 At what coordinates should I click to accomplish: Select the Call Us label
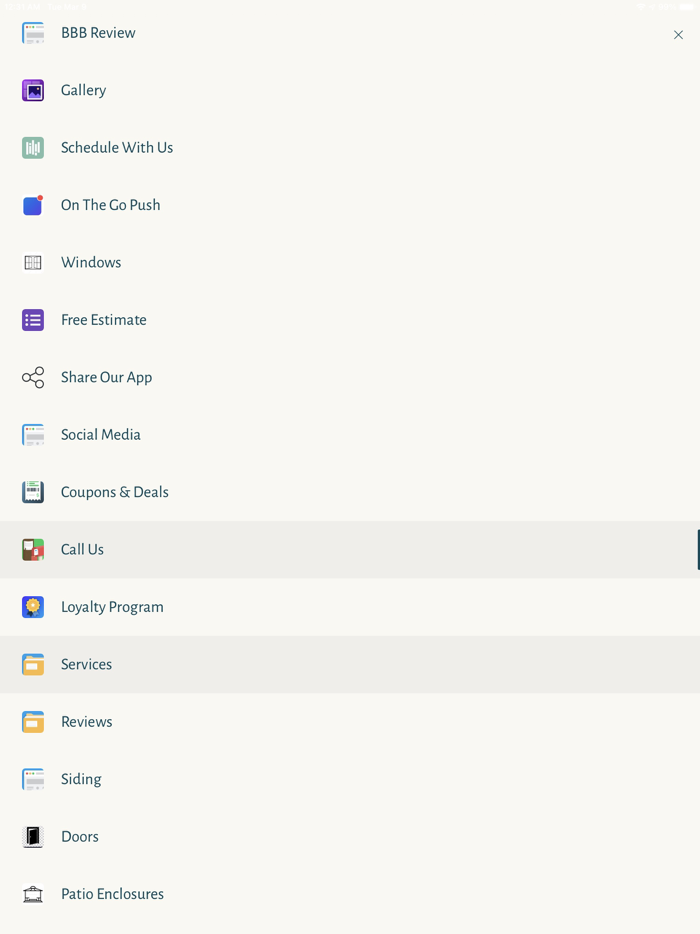(x=82, y=550)
